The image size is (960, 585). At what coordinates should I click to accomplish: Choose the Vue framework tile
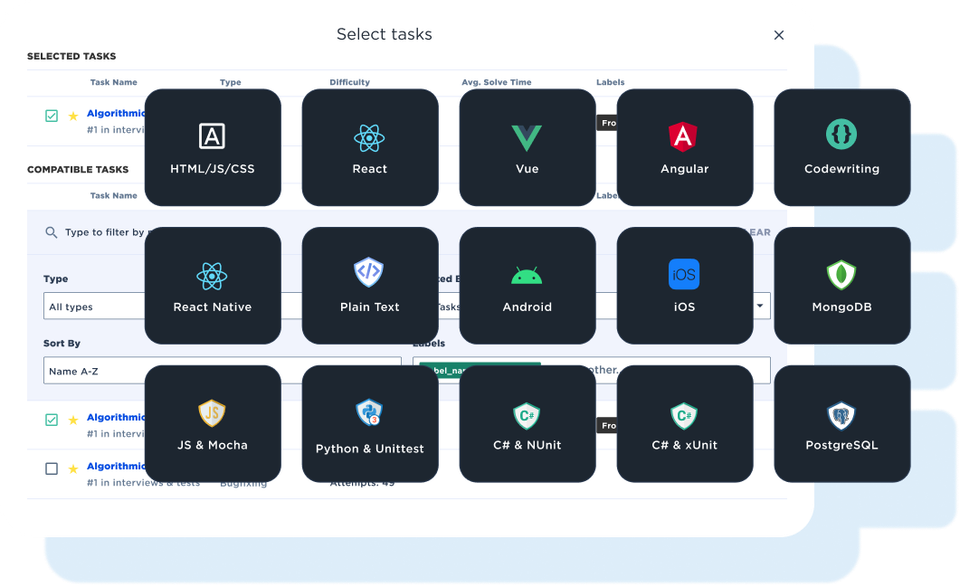[x=527, y=147]
